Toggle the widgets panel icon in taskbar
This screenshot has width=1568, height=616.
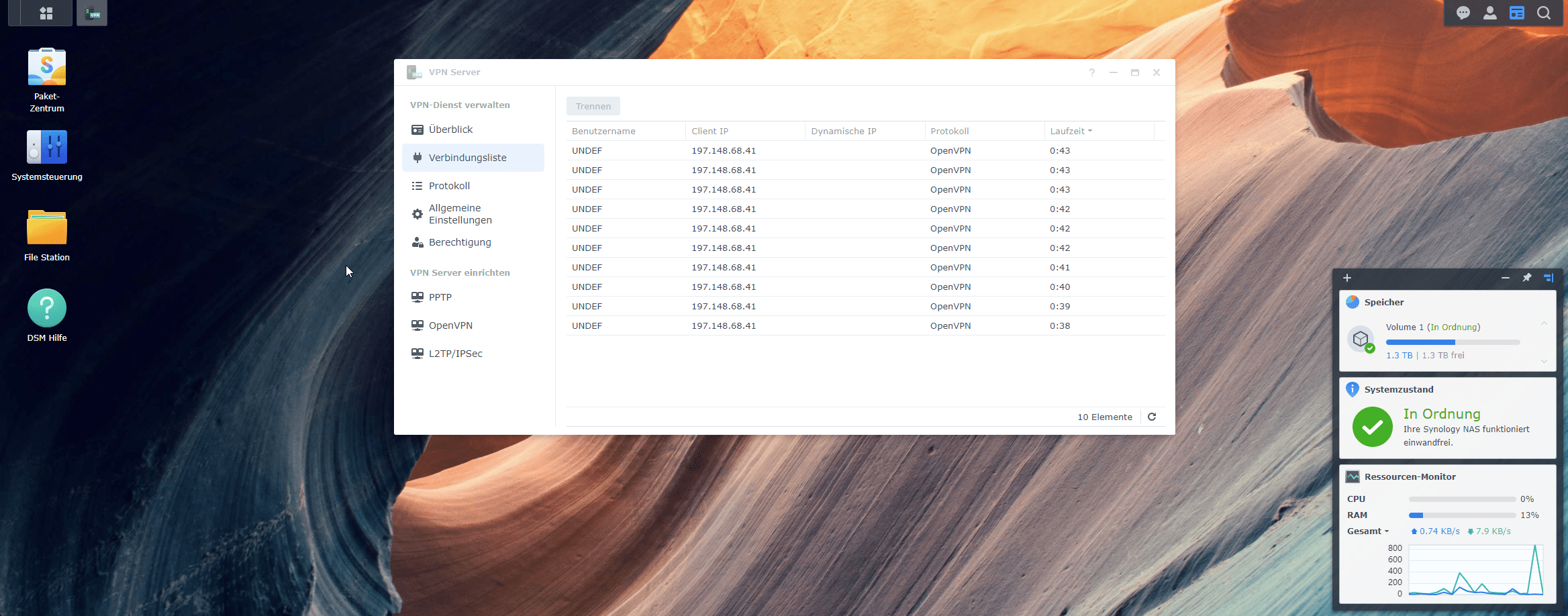pyautogui.click(x=1517, y=13)
